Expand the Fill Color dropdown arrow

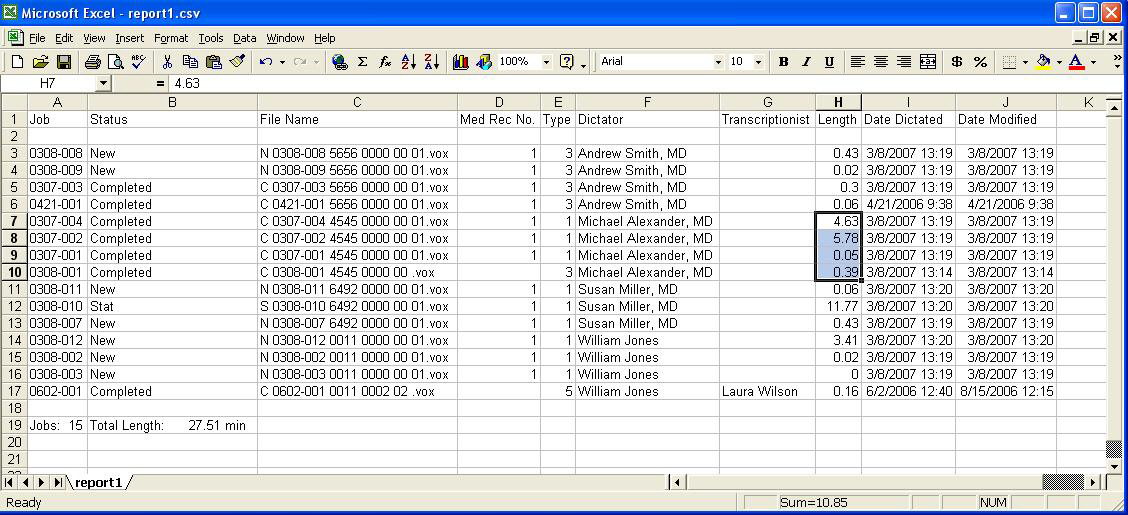point(1059,62)
